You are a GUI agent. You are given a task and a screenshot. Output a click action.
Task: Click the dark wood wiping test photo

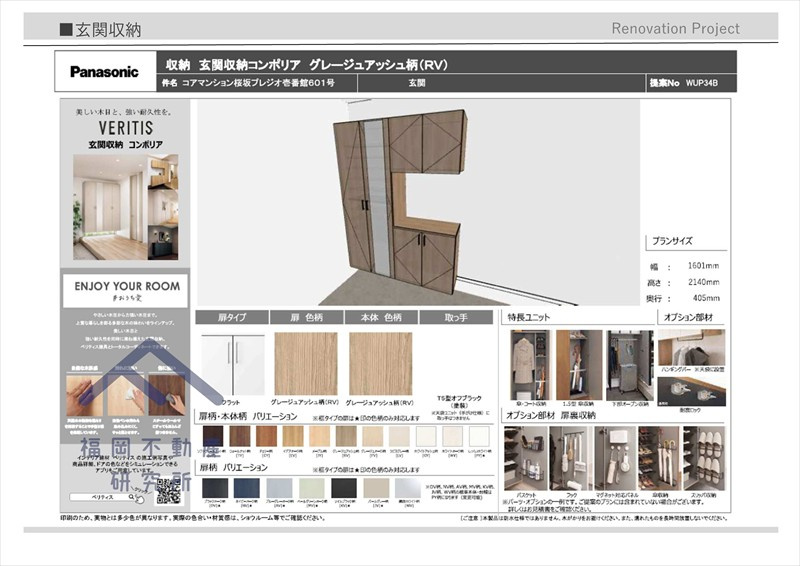[167, 396]
